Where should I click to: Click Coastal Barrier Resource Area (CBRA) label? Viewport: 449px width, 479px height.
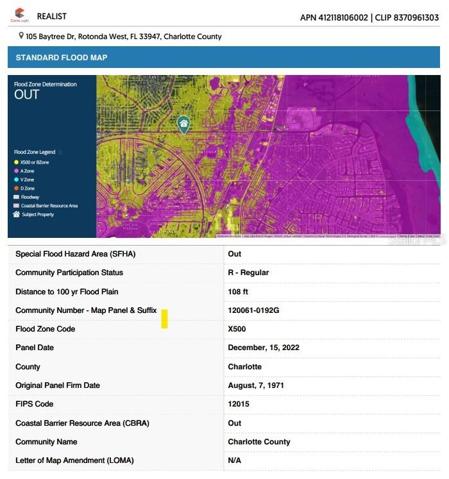coord(82,423)
